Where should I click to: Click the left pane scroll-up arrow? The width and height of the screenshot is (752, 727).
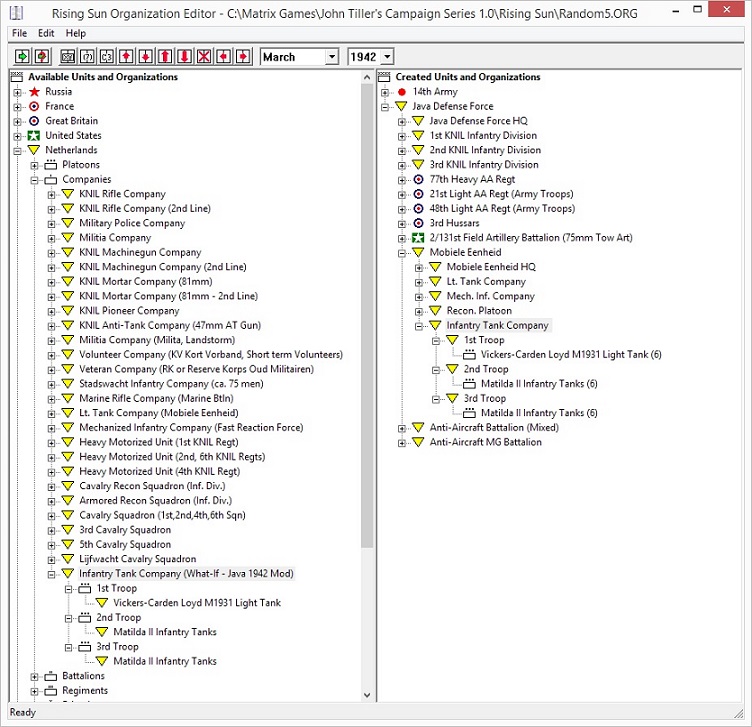click(367, 77)
